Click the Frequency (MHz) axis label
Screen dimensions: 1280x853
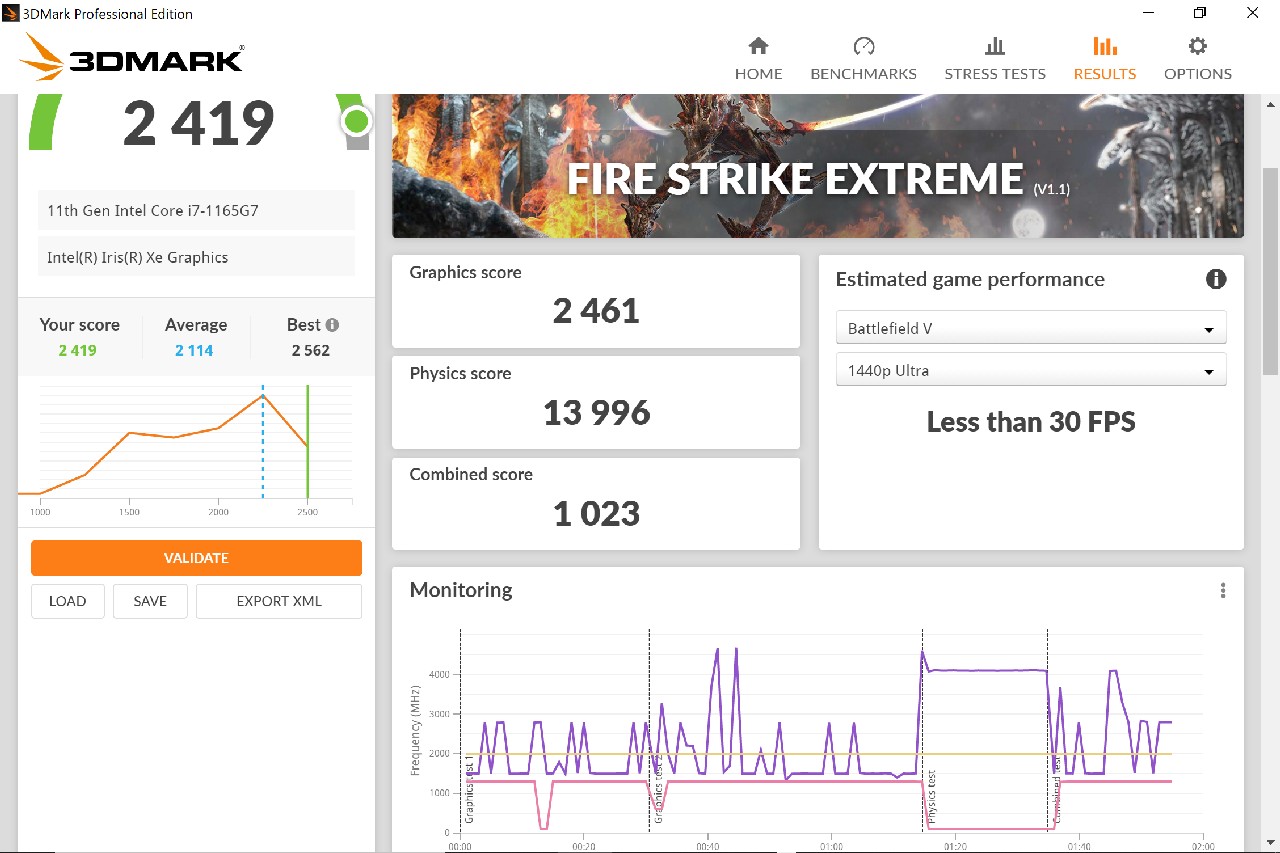click(415, 730)
